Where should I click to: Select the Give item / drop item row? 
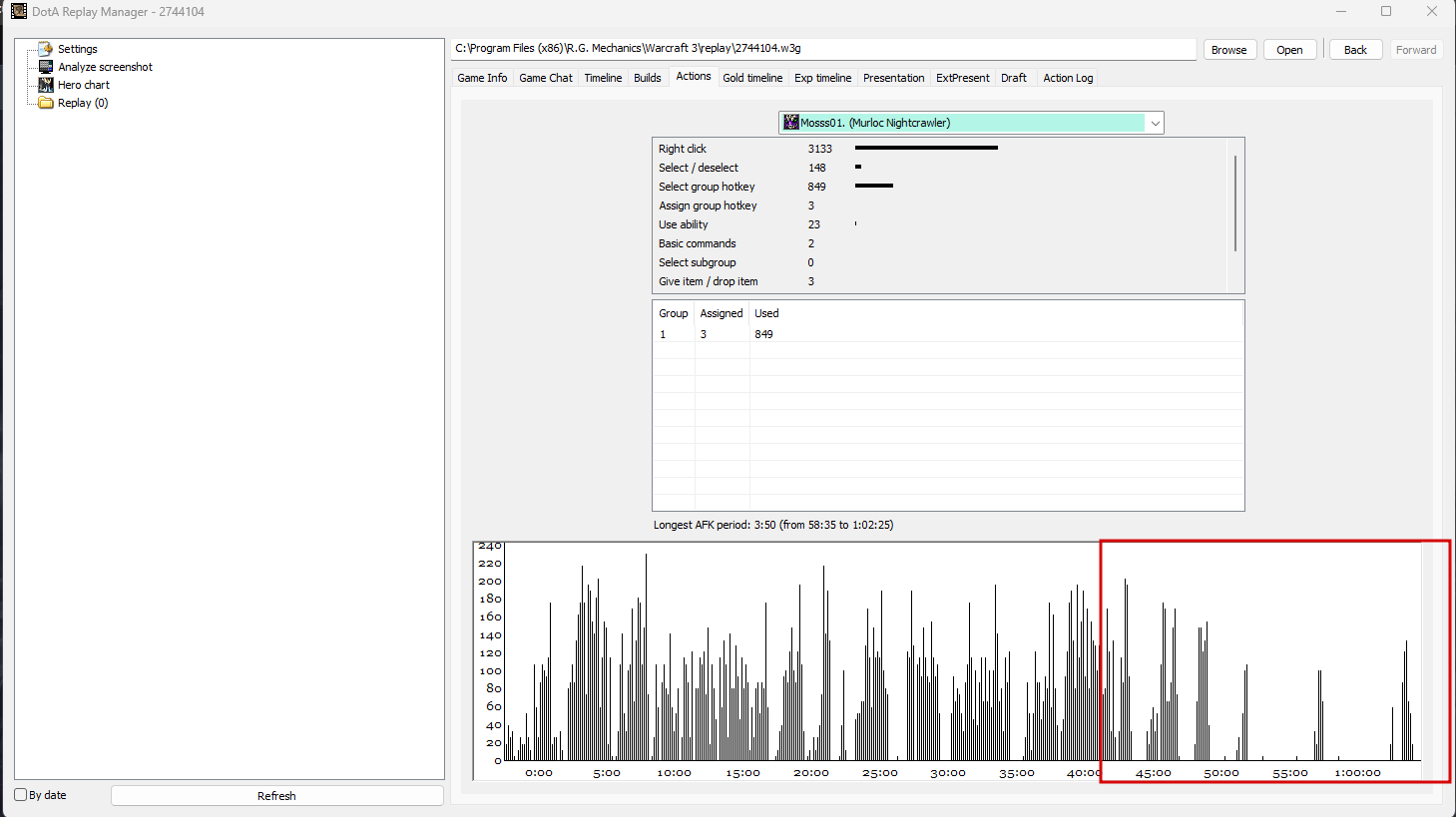pos(941,281)
